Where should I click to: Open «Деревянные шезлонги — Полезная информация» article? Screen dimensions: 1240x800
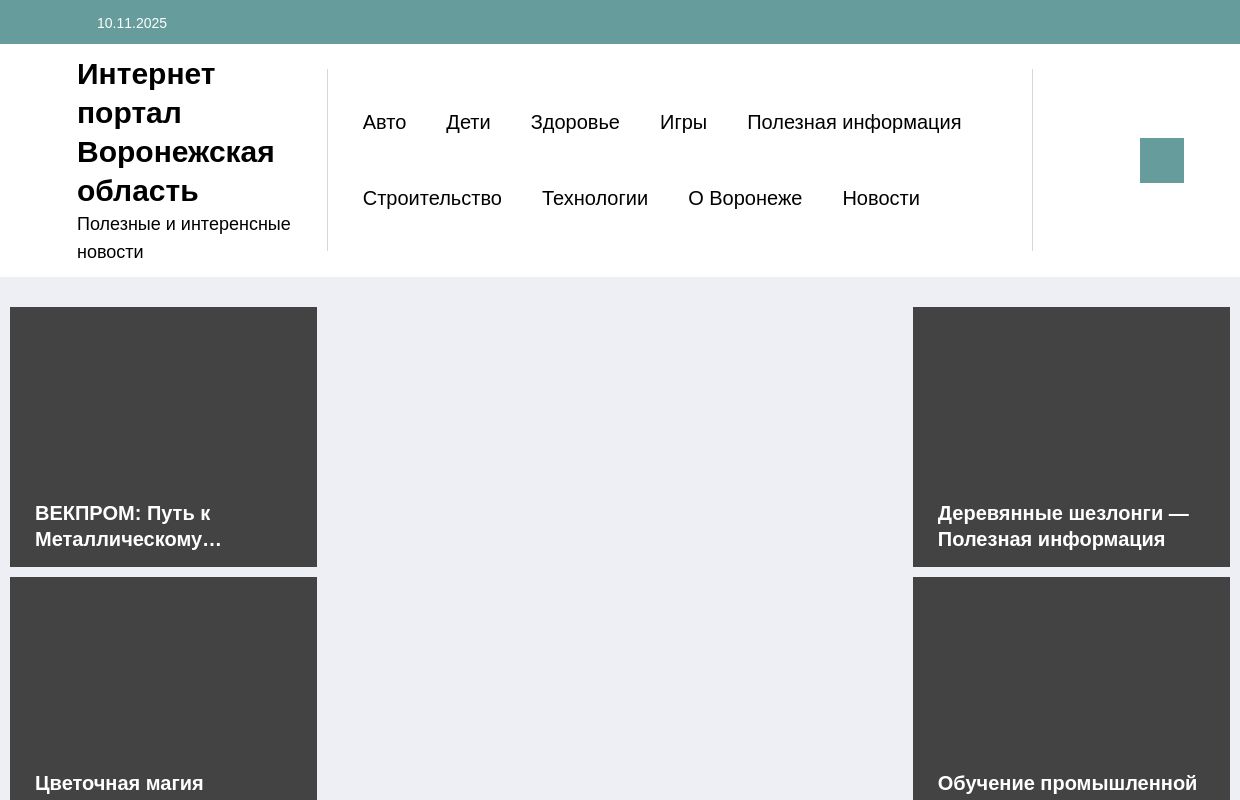(1063, 526)
